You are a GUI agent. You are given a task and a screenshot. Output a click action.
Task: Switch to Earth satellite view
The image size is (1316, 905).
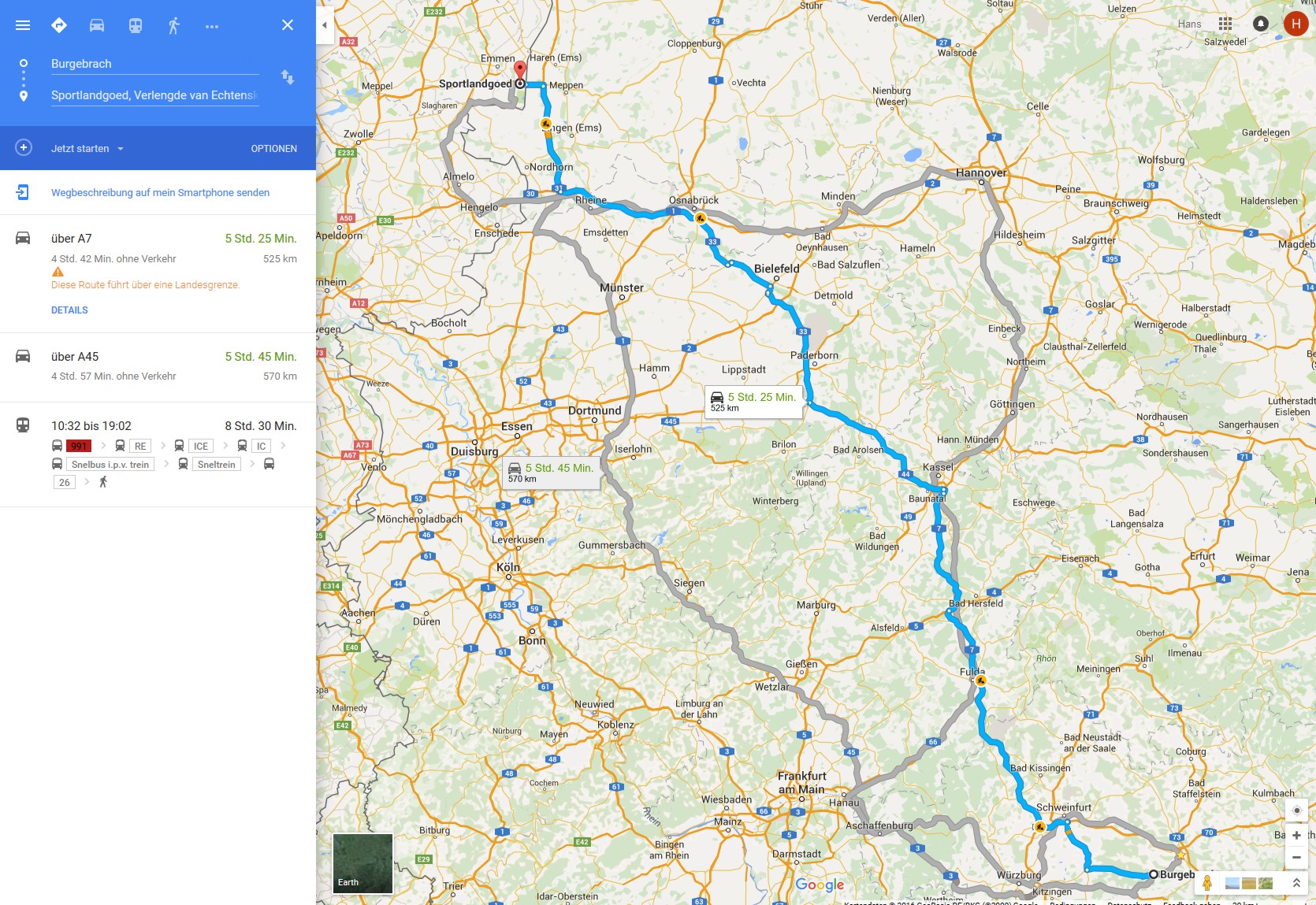coord(362,863)
